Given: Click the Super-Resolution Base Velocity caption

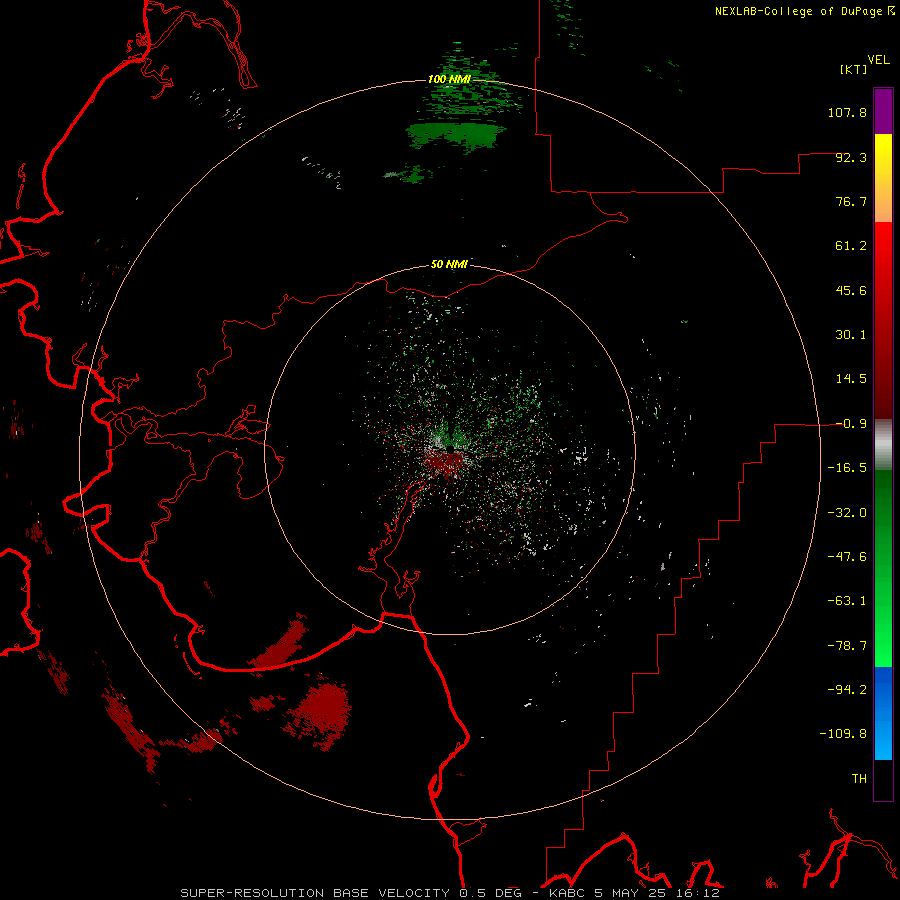Looking at the screenshot, I should point(449,893).
